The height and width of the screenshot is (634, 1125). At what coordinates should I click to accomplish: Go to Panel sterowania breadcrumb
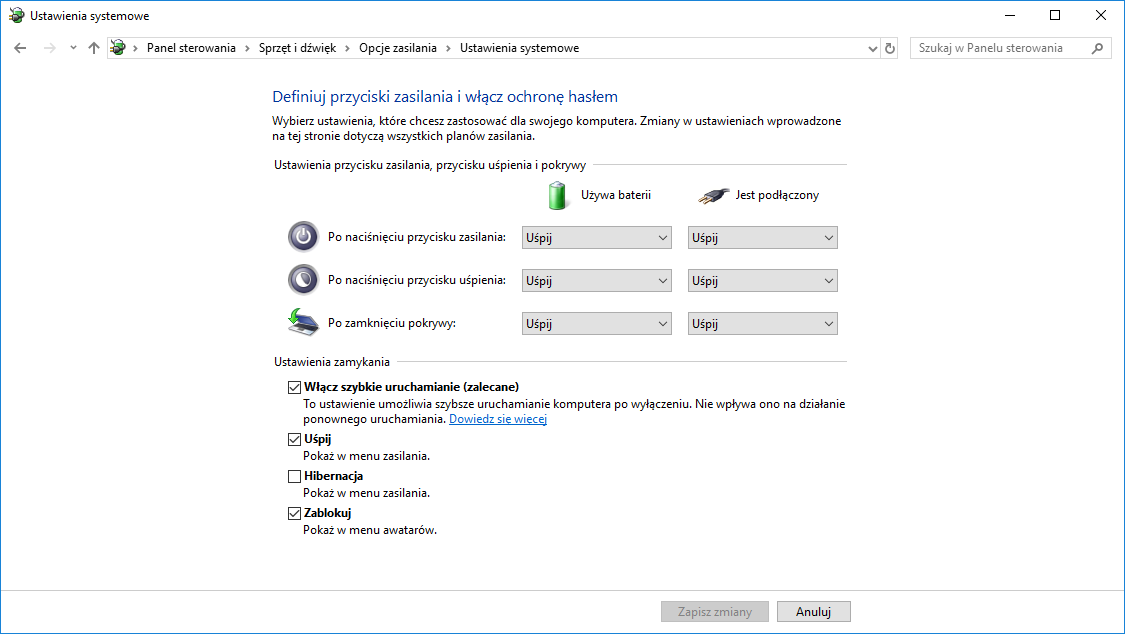tap(191, 48)
